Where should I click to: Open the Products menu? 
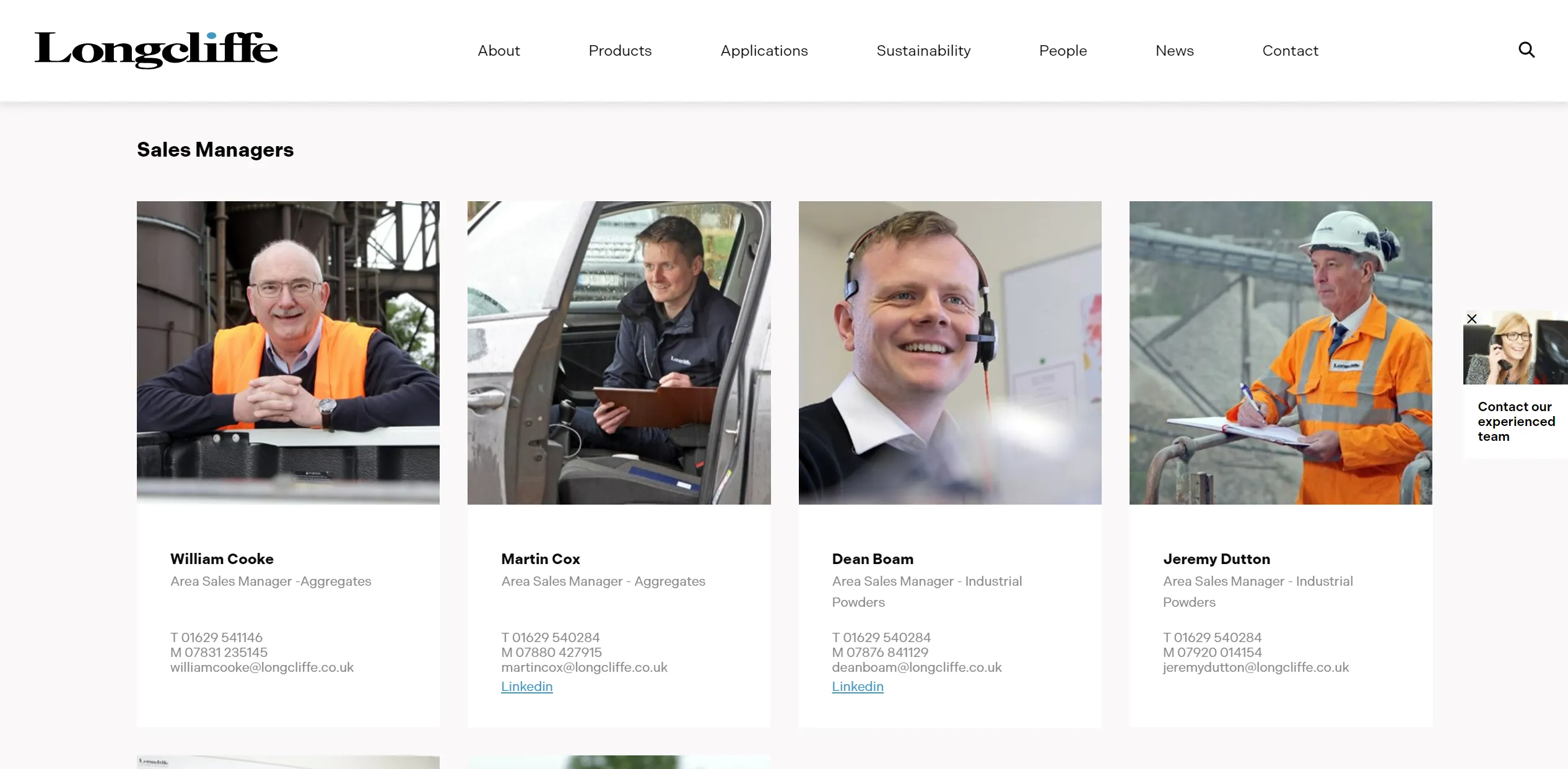pyautogui.click(x=620, y=50)
